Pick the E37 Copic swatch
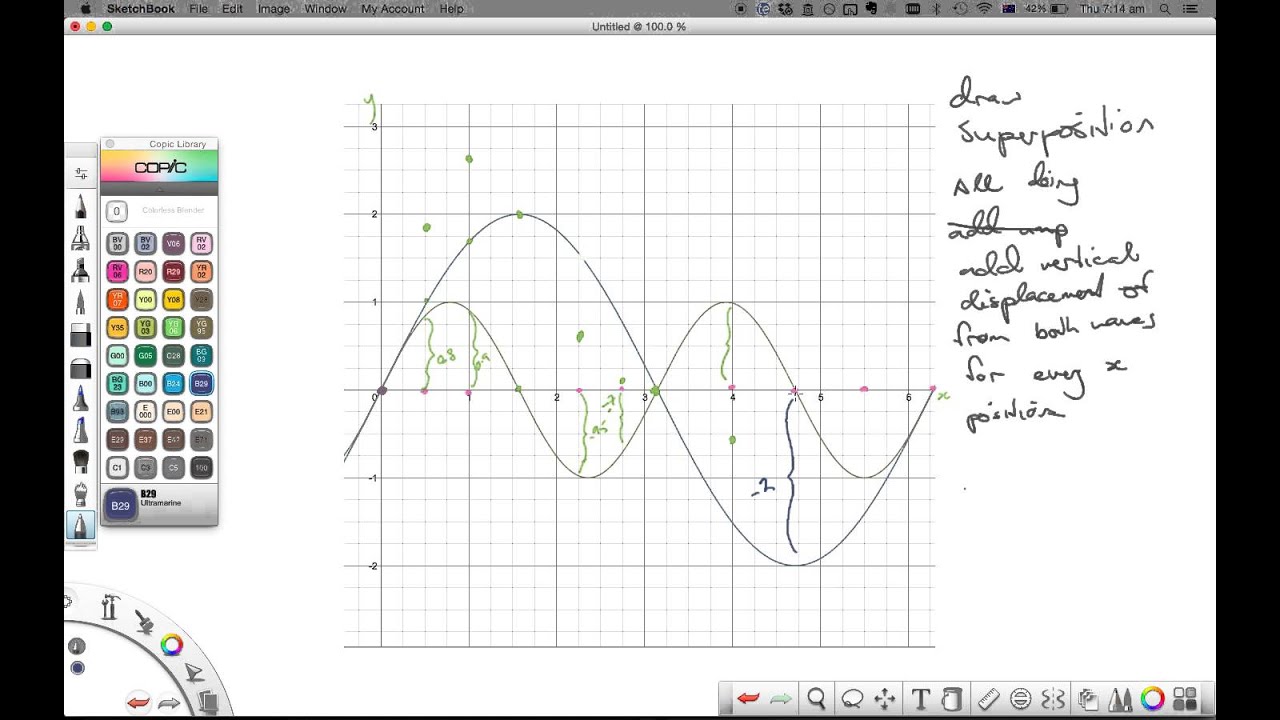 (x=145, y=439)
